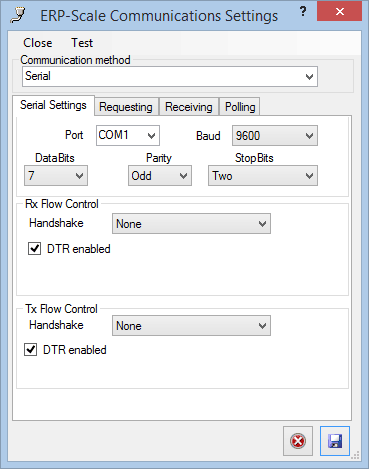Open the StopBits dropdown showing Two
Screen dimensions: 369x469
click(x=263, y=176)
